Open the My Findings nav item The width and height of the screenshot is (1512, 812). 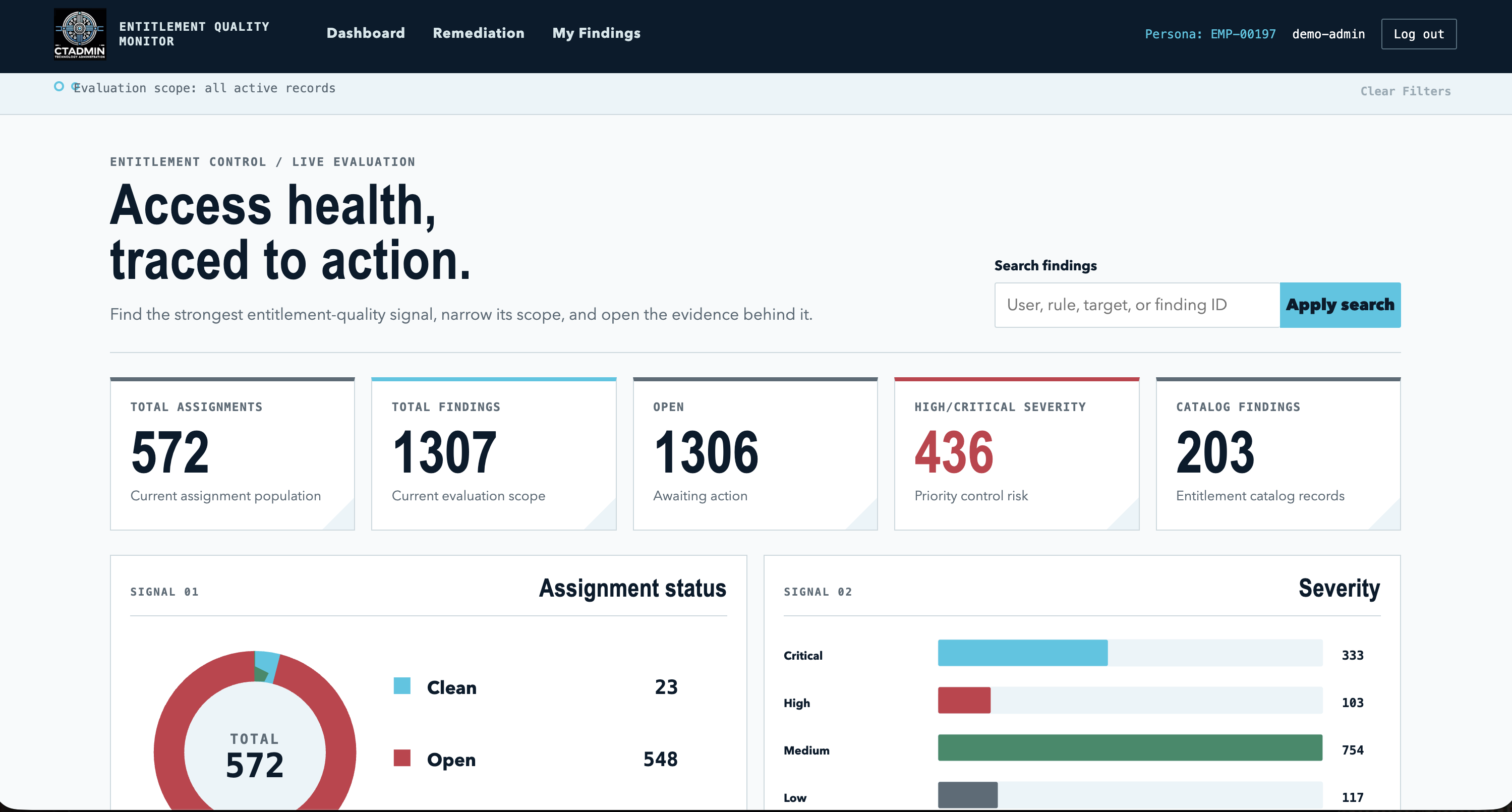pyautogui.click(x=596, y=33)
